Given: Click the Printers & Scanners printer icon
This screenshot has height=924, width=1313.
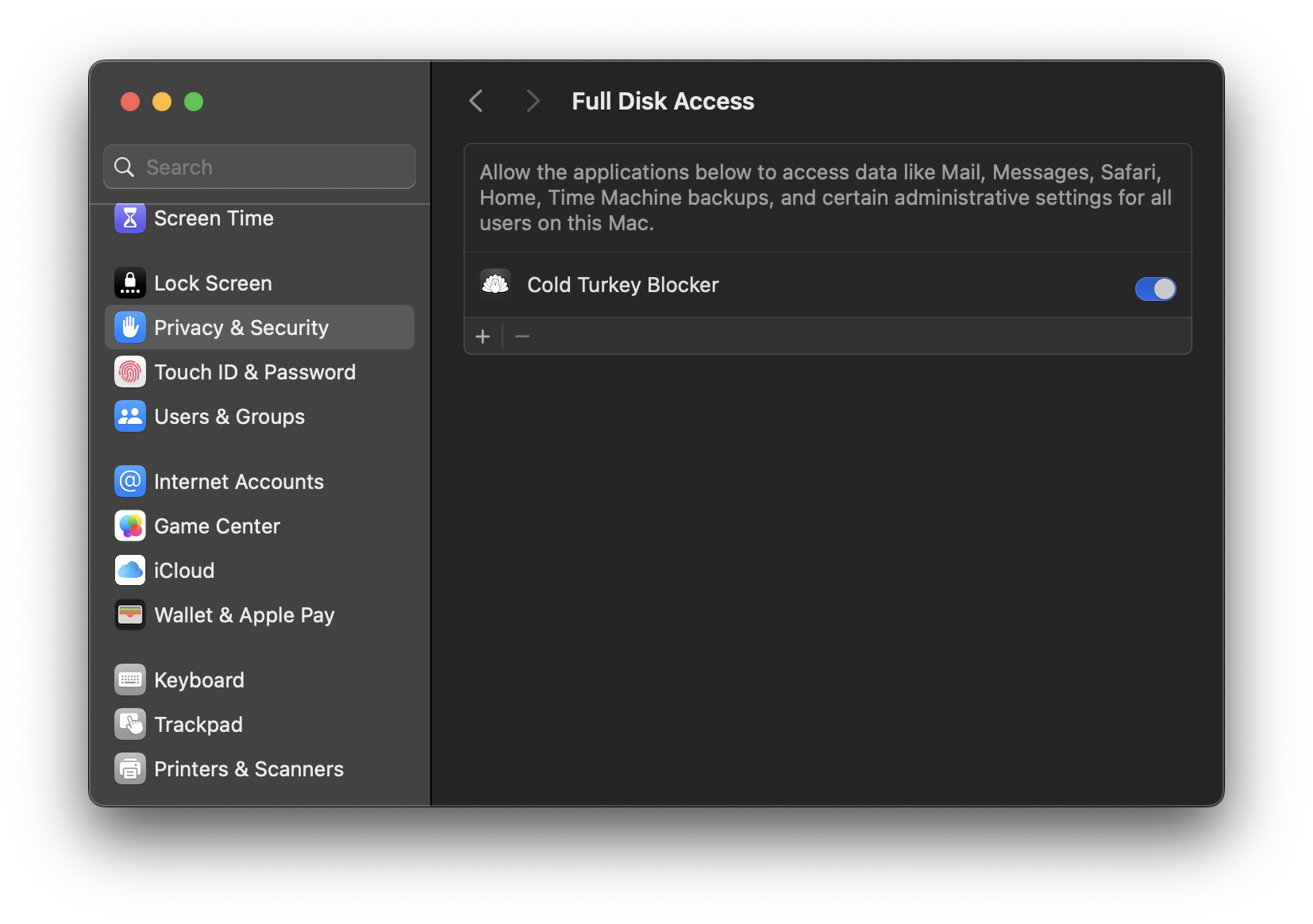Looking at the screenshot, I should click(130, 768).
